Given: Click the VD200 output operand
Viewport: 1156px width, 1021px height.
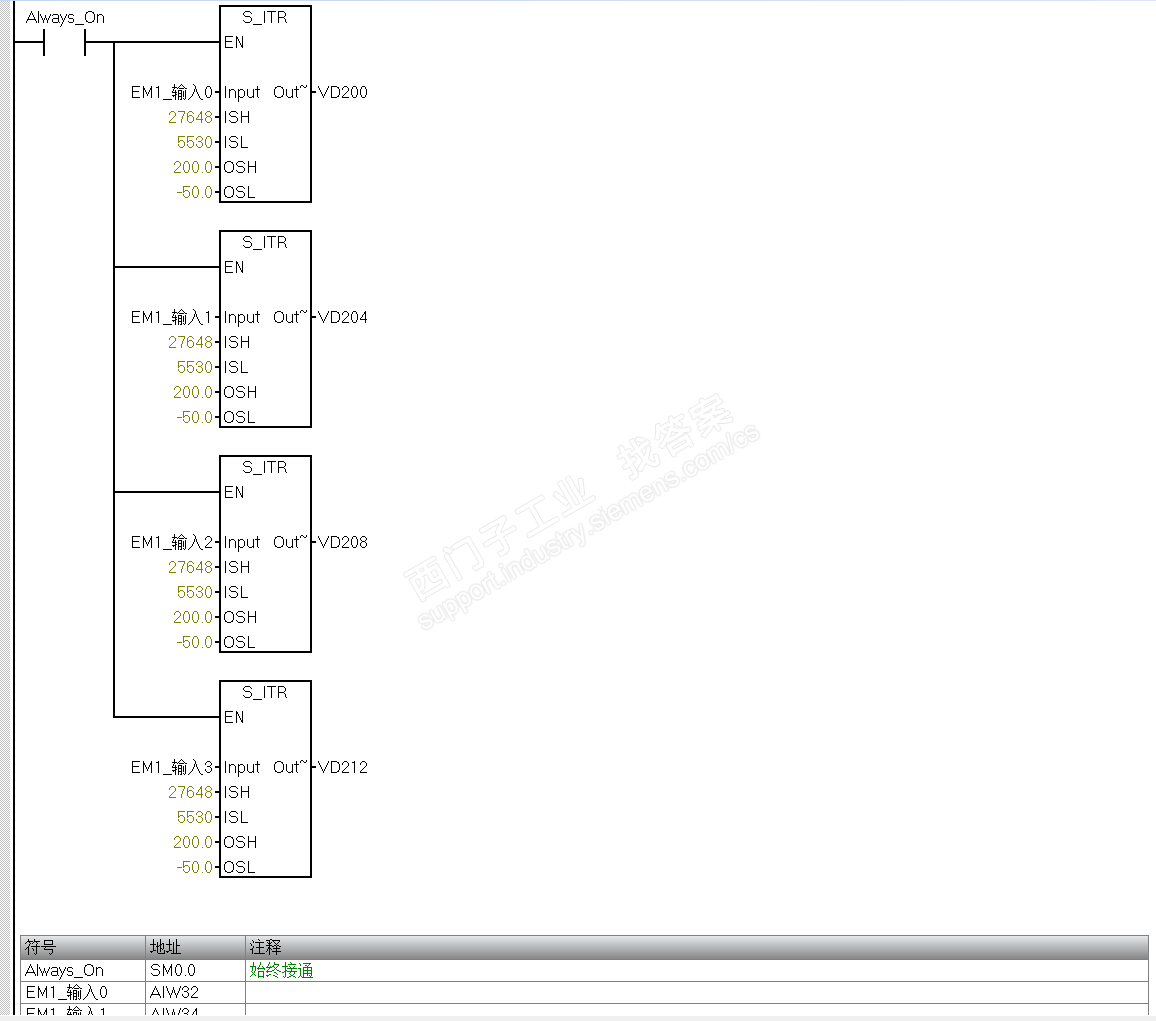Looking at the screenshot, I should pos(343,92).
